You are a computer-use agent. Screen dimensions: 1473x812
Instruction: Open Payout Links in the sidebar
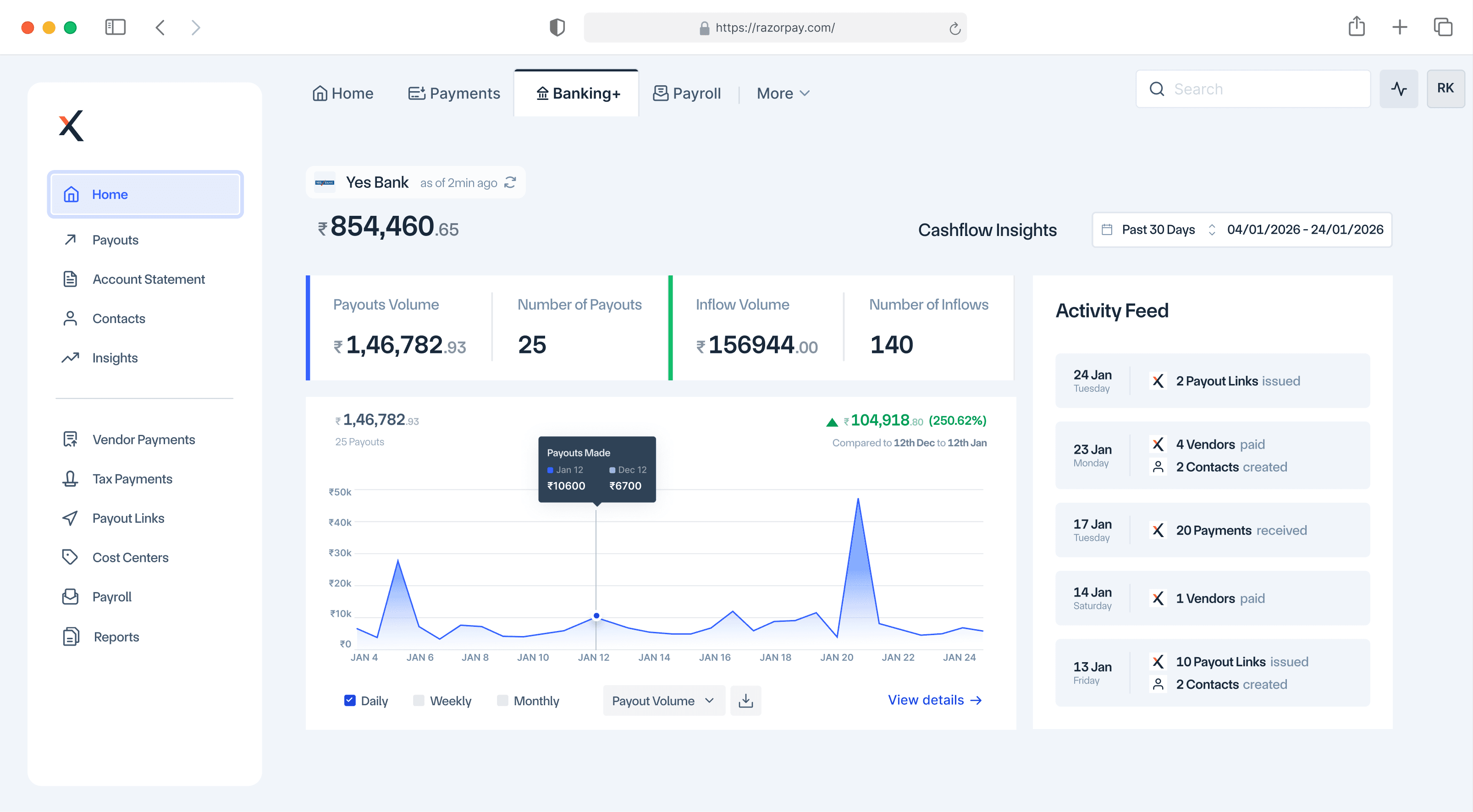pyautogui.click(x=128, y=518)
